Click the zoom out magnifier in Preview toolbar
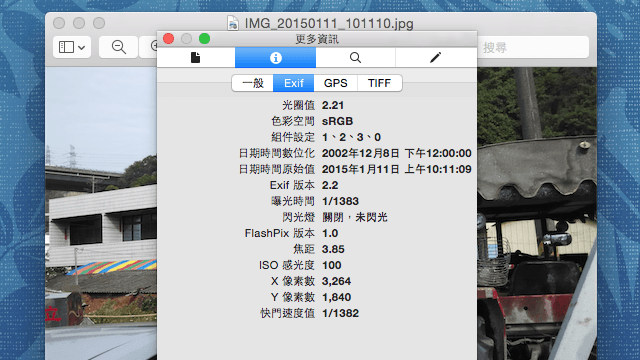Screen dimensions: 640x360 pos(118,47)
